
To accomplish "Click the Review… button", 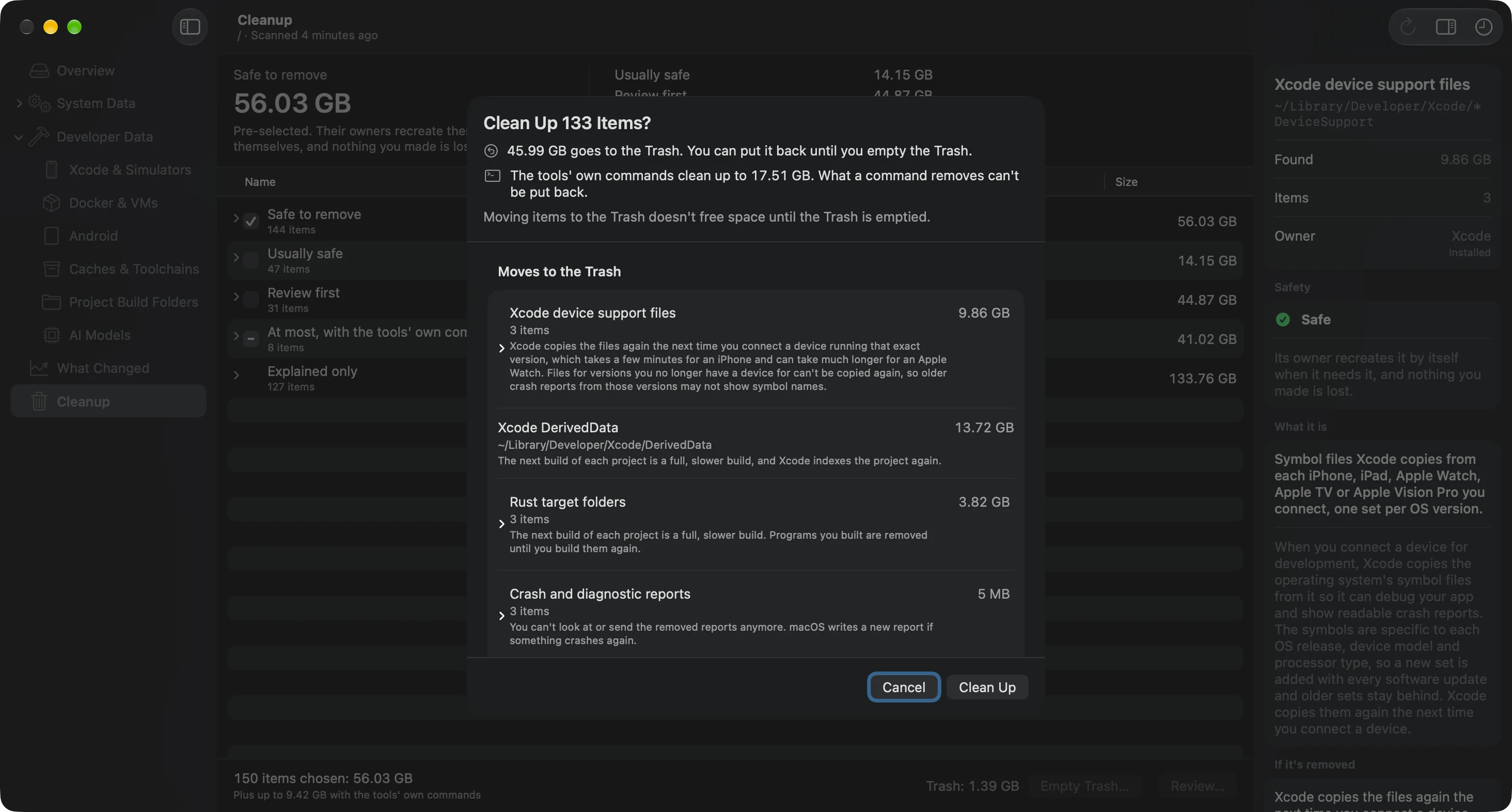I will point(1198,786).
